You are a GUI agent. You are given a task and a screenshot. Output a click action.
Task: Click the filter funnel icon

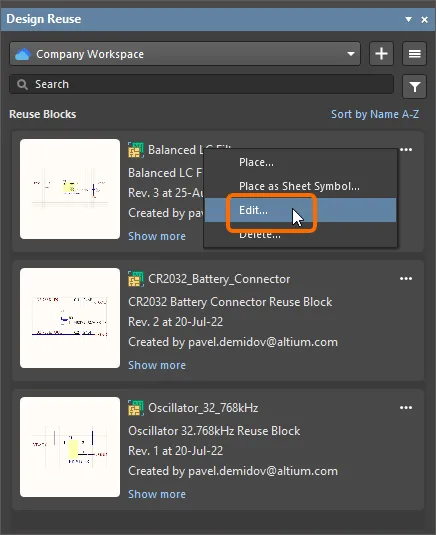coord(414,87)
